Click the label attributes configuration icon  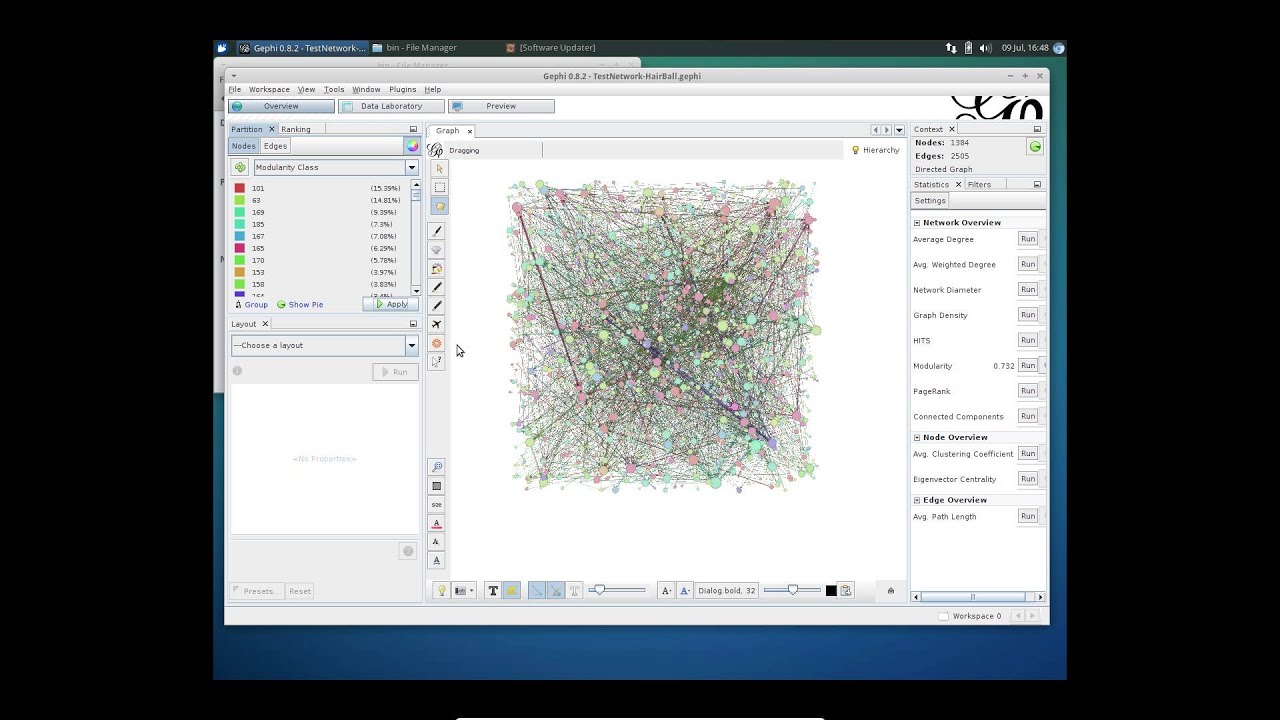point(846,591)
